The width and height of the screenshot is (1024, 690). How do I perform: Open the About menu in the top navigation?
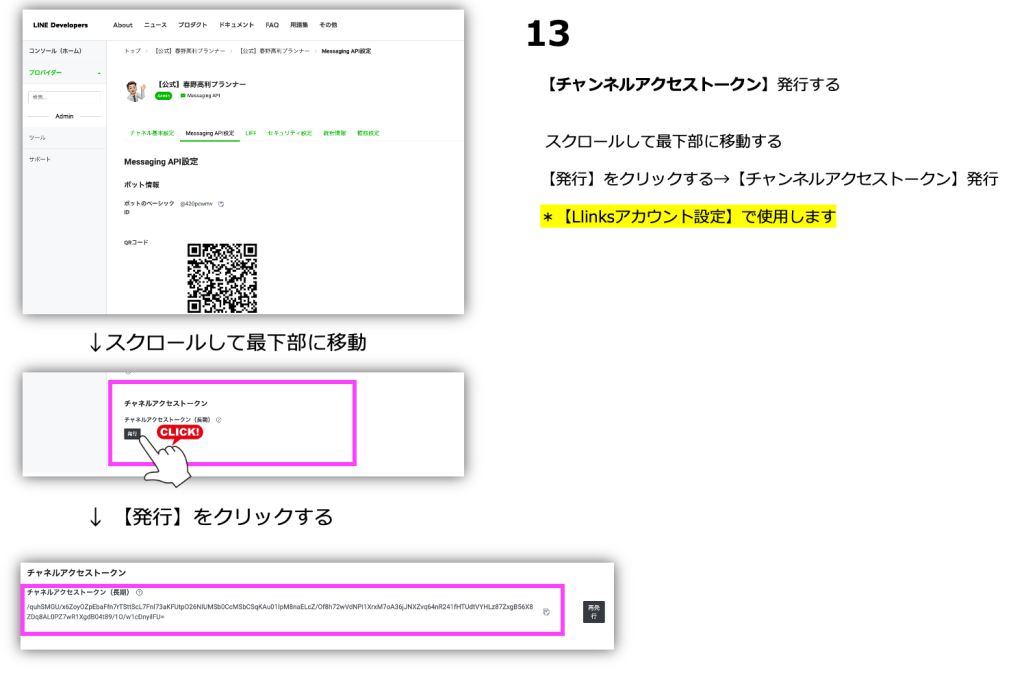tap(123, 25)
